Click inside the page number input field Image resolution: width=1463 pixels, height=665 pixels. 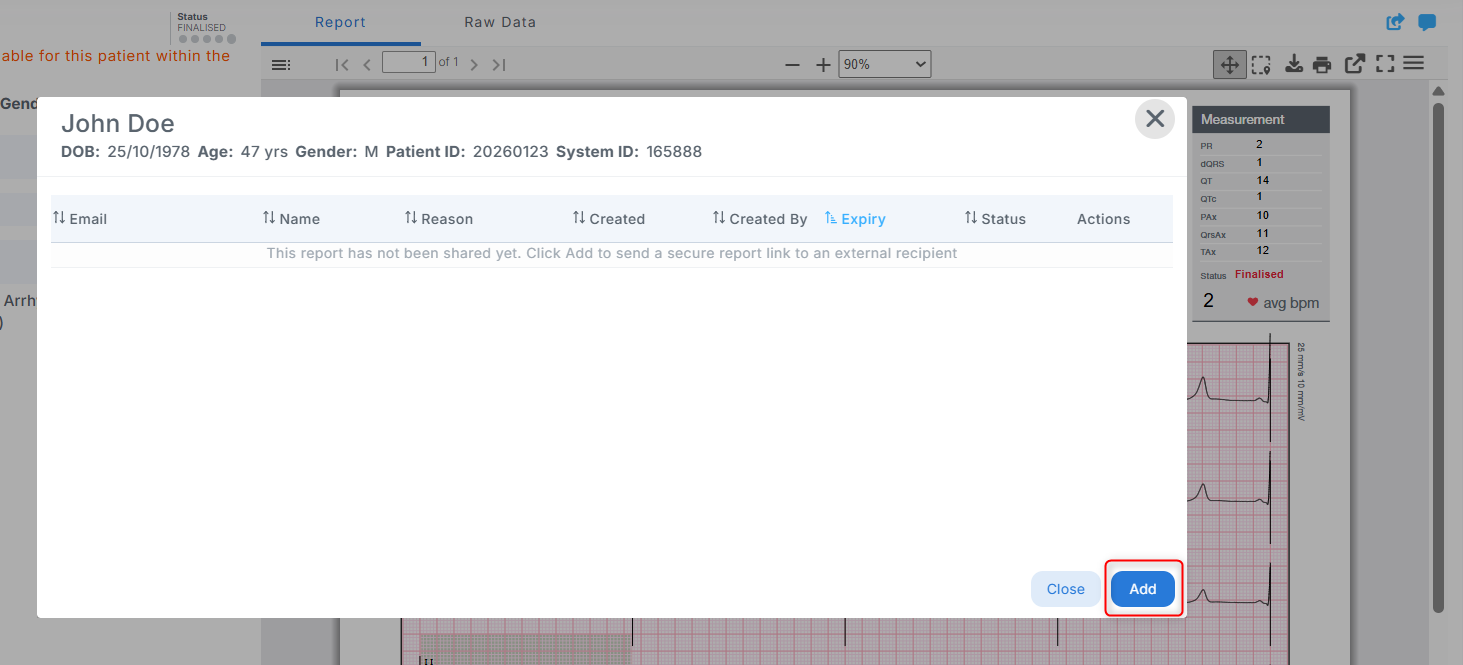pos(409,61)
